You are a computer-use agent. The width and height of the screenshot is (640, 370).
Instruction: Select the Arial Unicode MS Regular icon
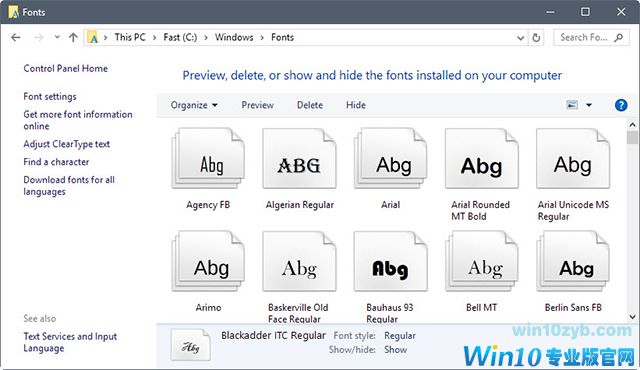pyautogui.click(x=573, y=159)
